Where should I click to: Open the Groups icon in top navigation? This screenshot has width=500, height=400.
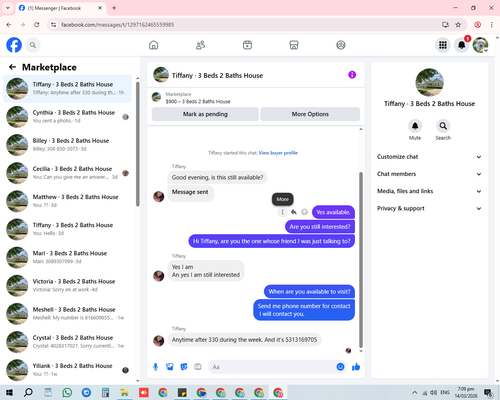(x=341, y=45)
